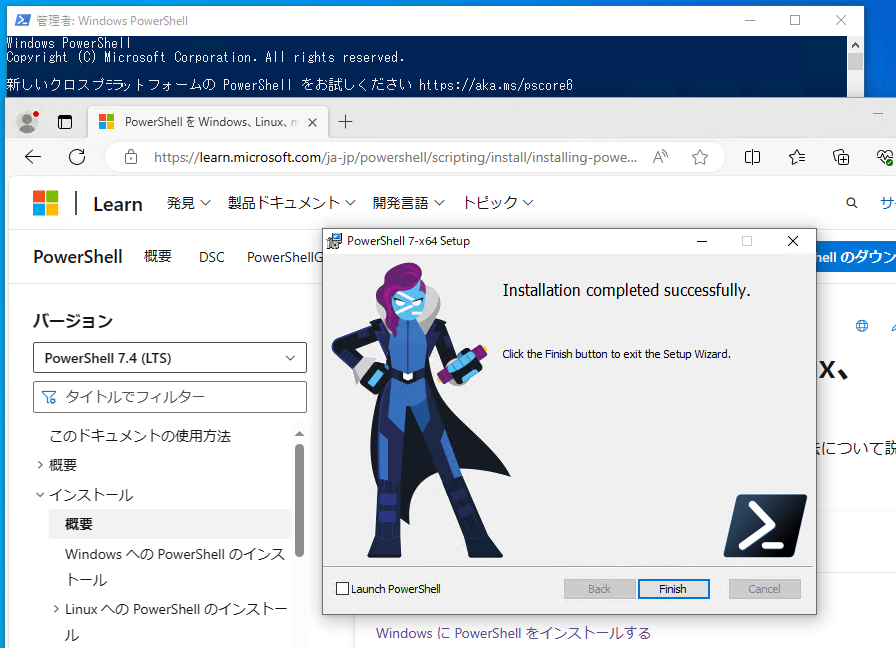Open a new tab with the plus icon

(x=345, y=121)
